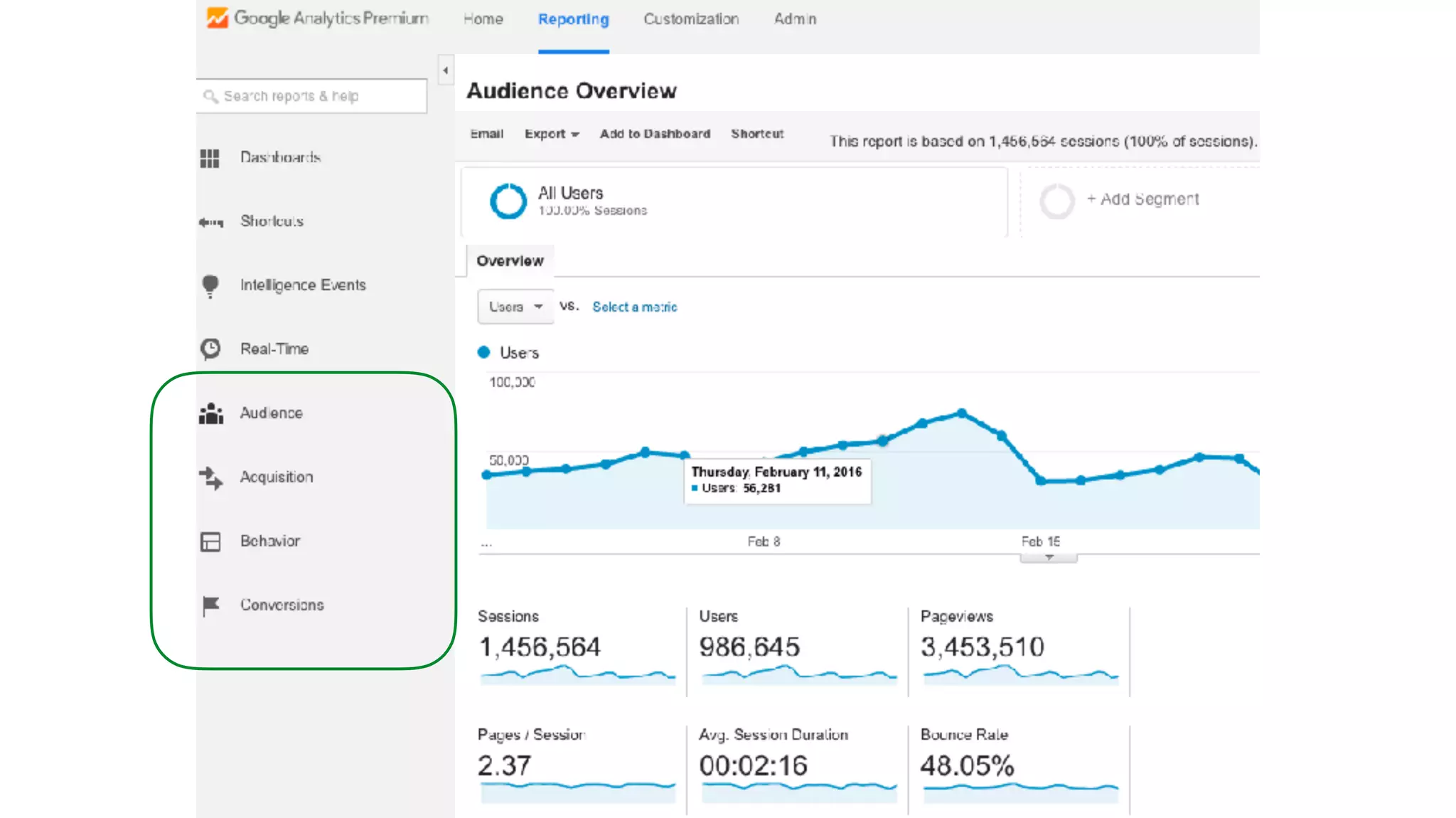Switch to the Customization tab

691,19
